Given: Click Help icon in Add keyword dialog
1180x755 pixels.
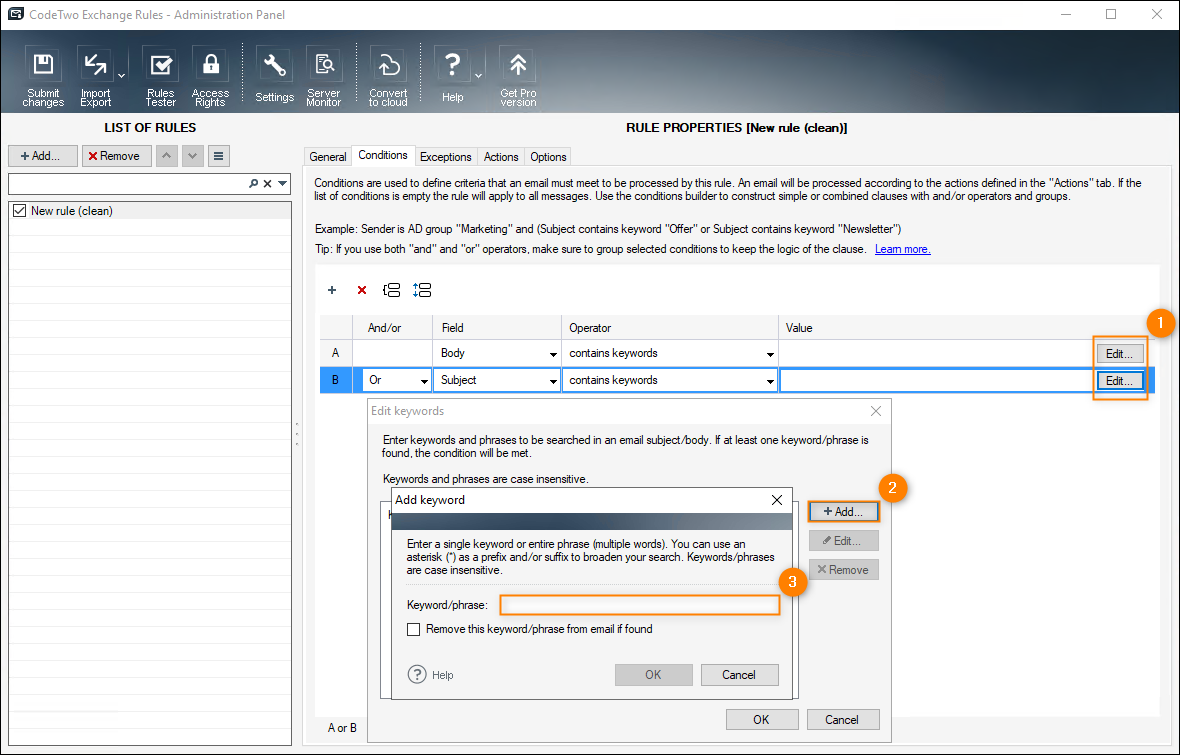Looking at the screenshot, I should pos(417,674).
